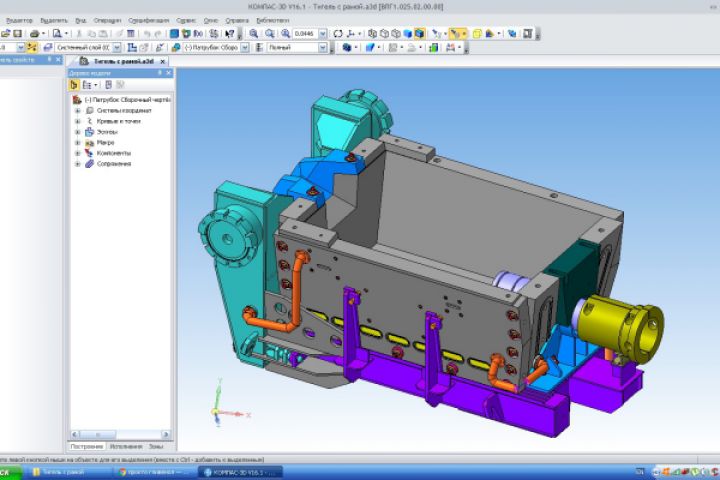Click the Zoom window magnifier icon

(253, 34)
